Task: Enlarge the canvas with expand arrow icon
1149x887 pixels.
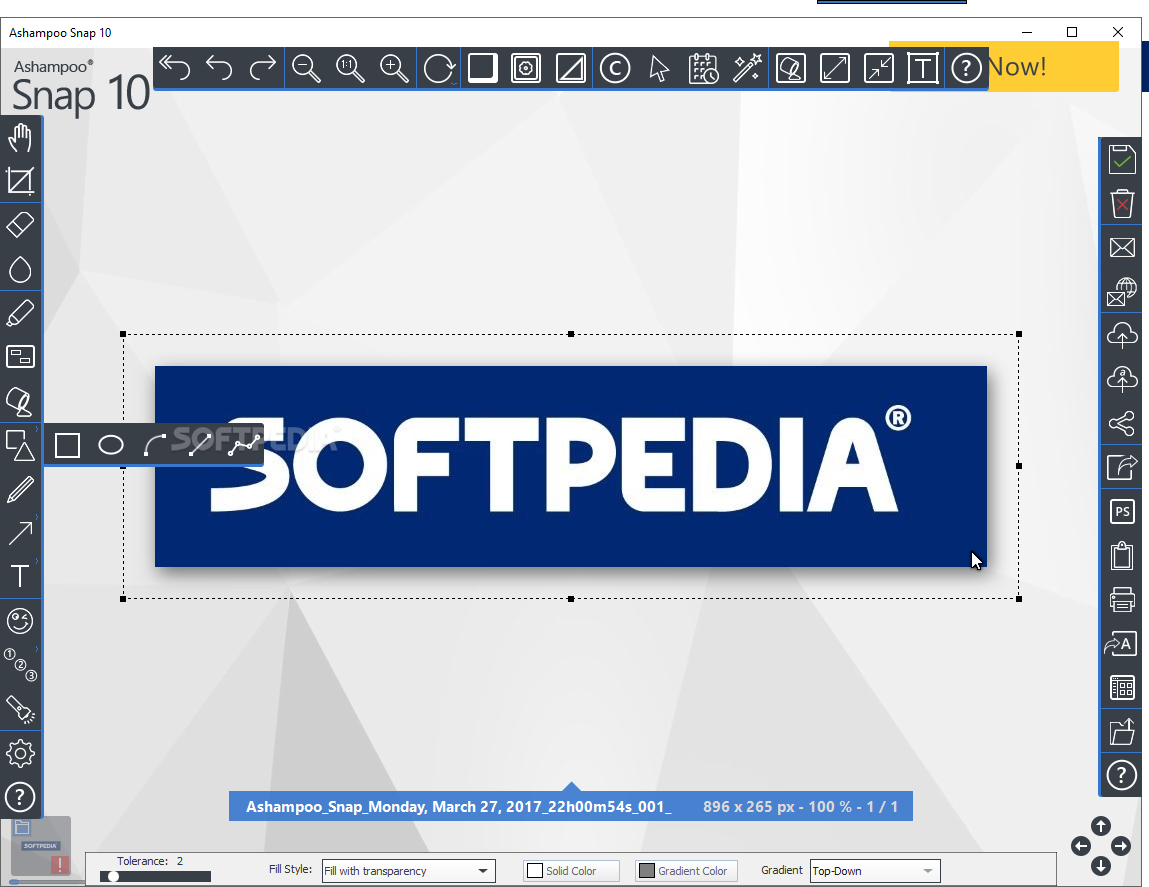Action: 835,68
